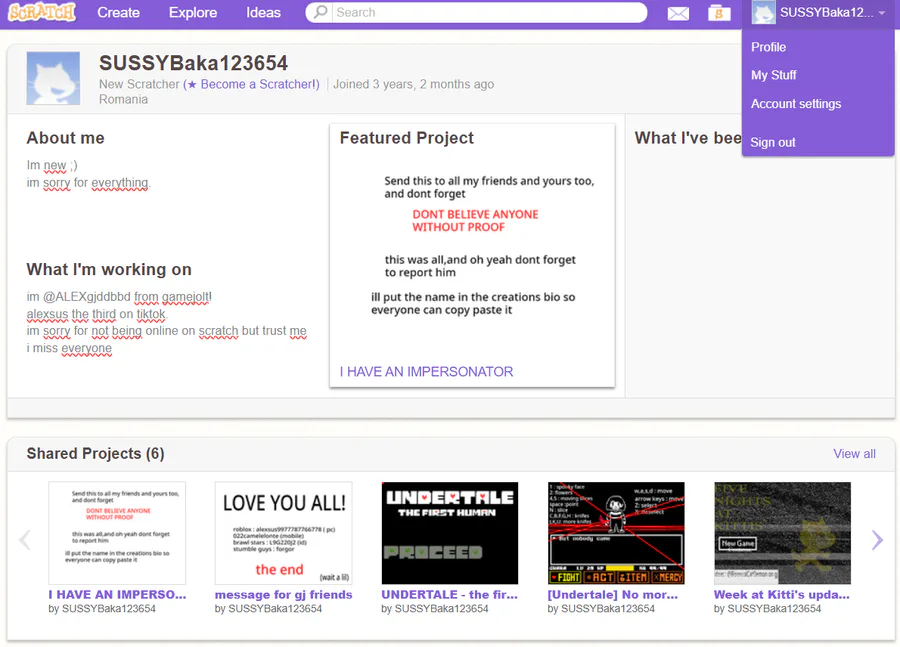Click the Shared Projects (6) heading
Image resolution: width=900 pixels, height=647 pixels.
click(95, 454)
